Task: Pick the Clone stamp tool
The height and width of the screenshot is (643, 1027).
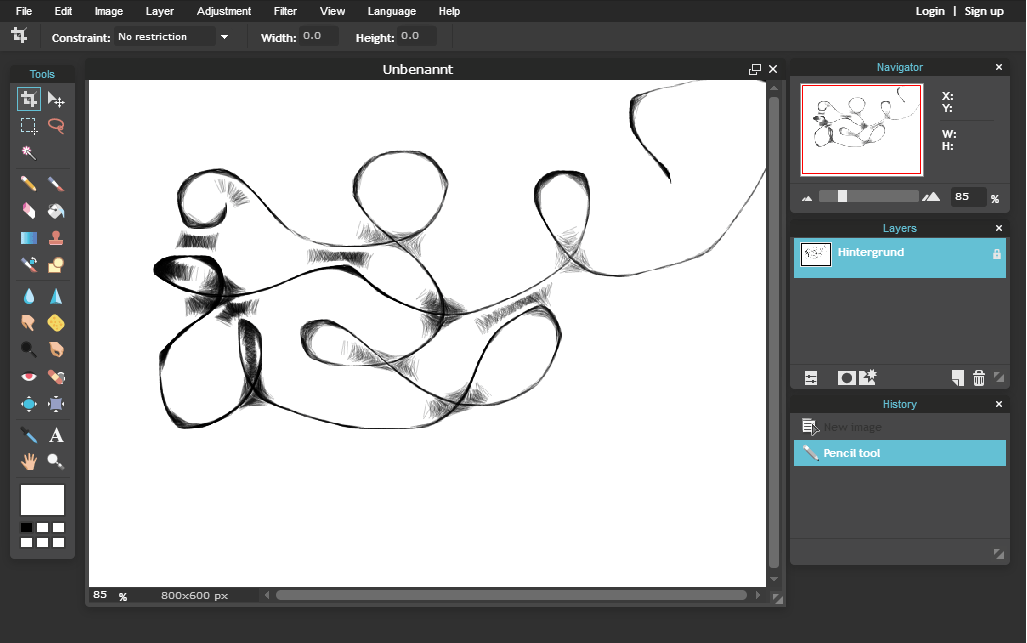Action: 56,237
